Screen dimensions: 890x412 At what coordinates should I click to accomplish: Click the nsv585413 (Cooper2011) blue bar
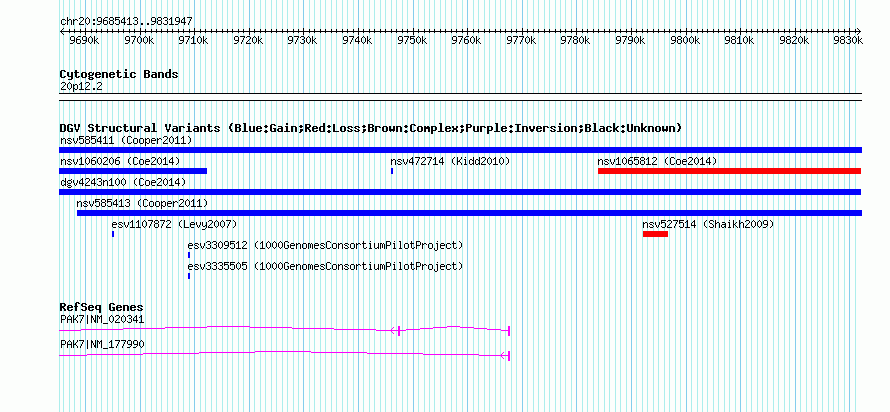(x=469, y=213)
